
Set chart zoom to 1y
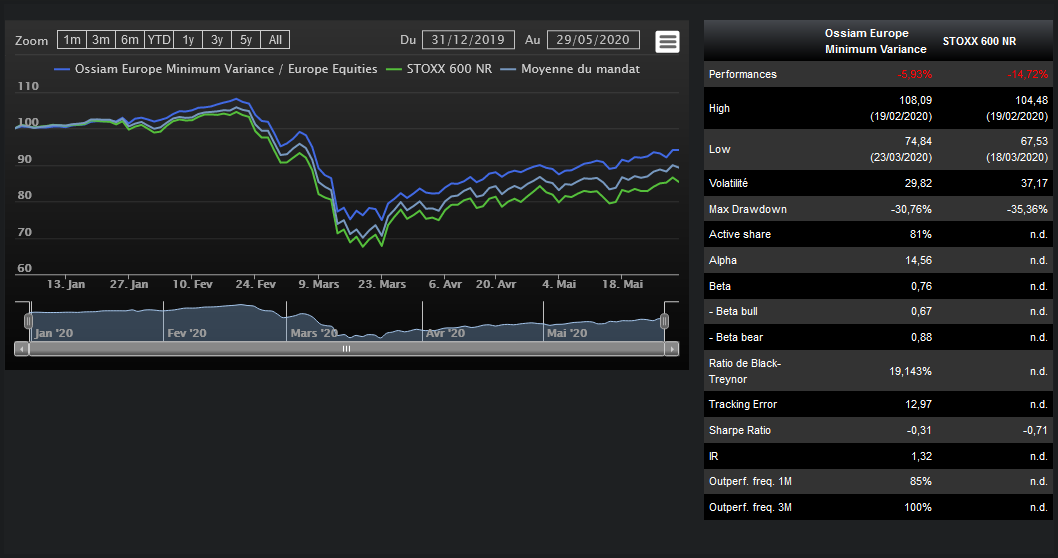pos(188,40)
